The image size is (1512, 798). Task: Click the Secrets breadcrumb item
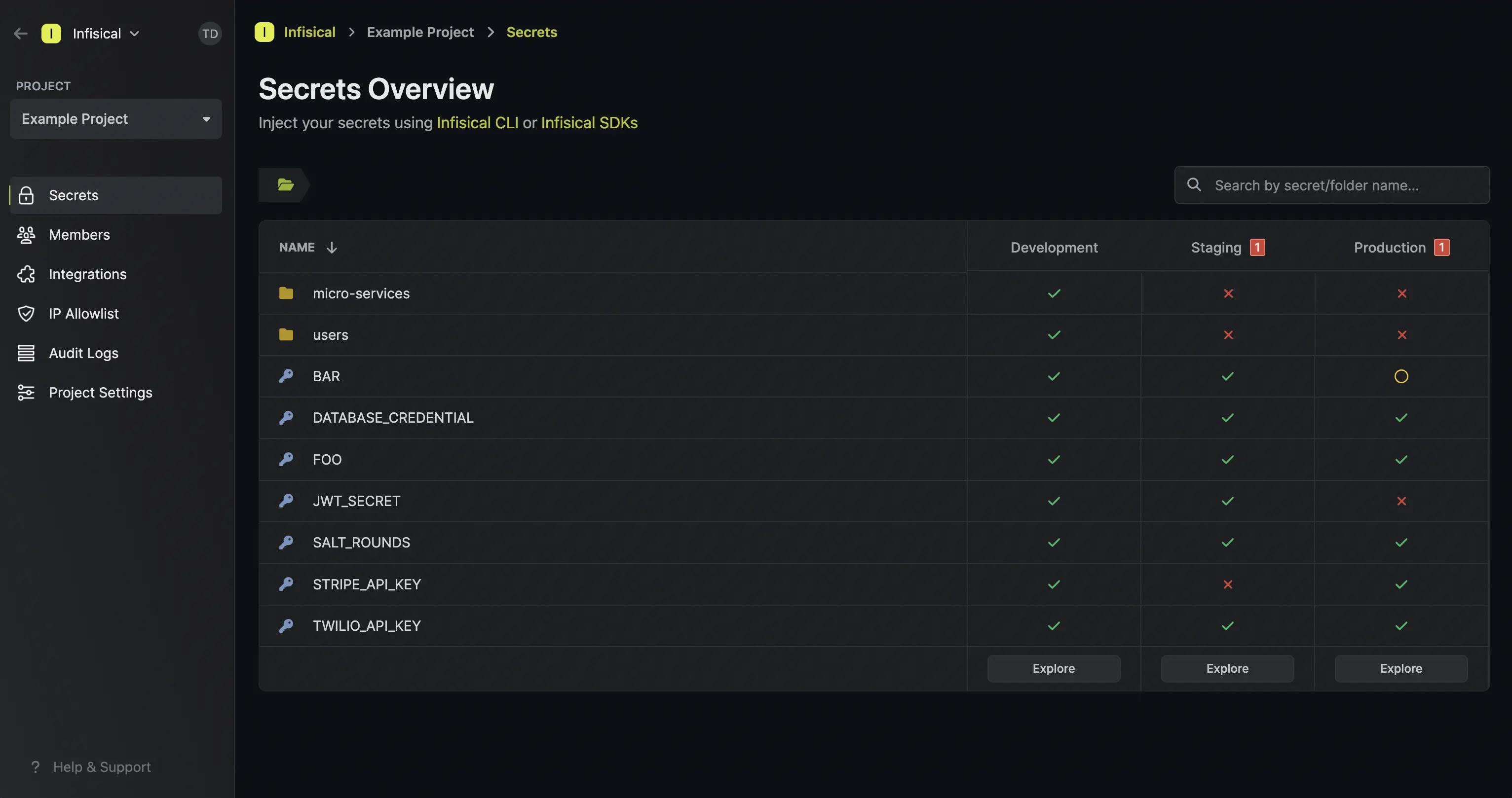531,32
